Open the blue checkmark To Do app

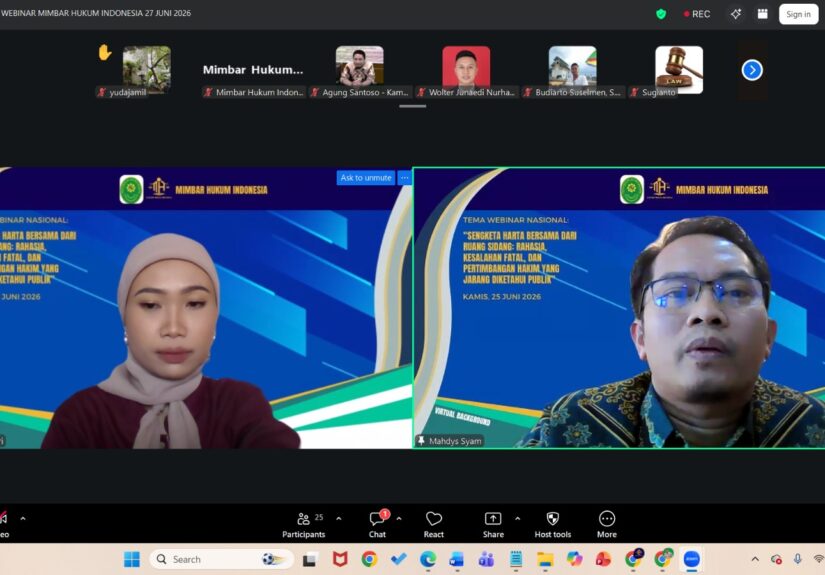click(x=399, y=559)
